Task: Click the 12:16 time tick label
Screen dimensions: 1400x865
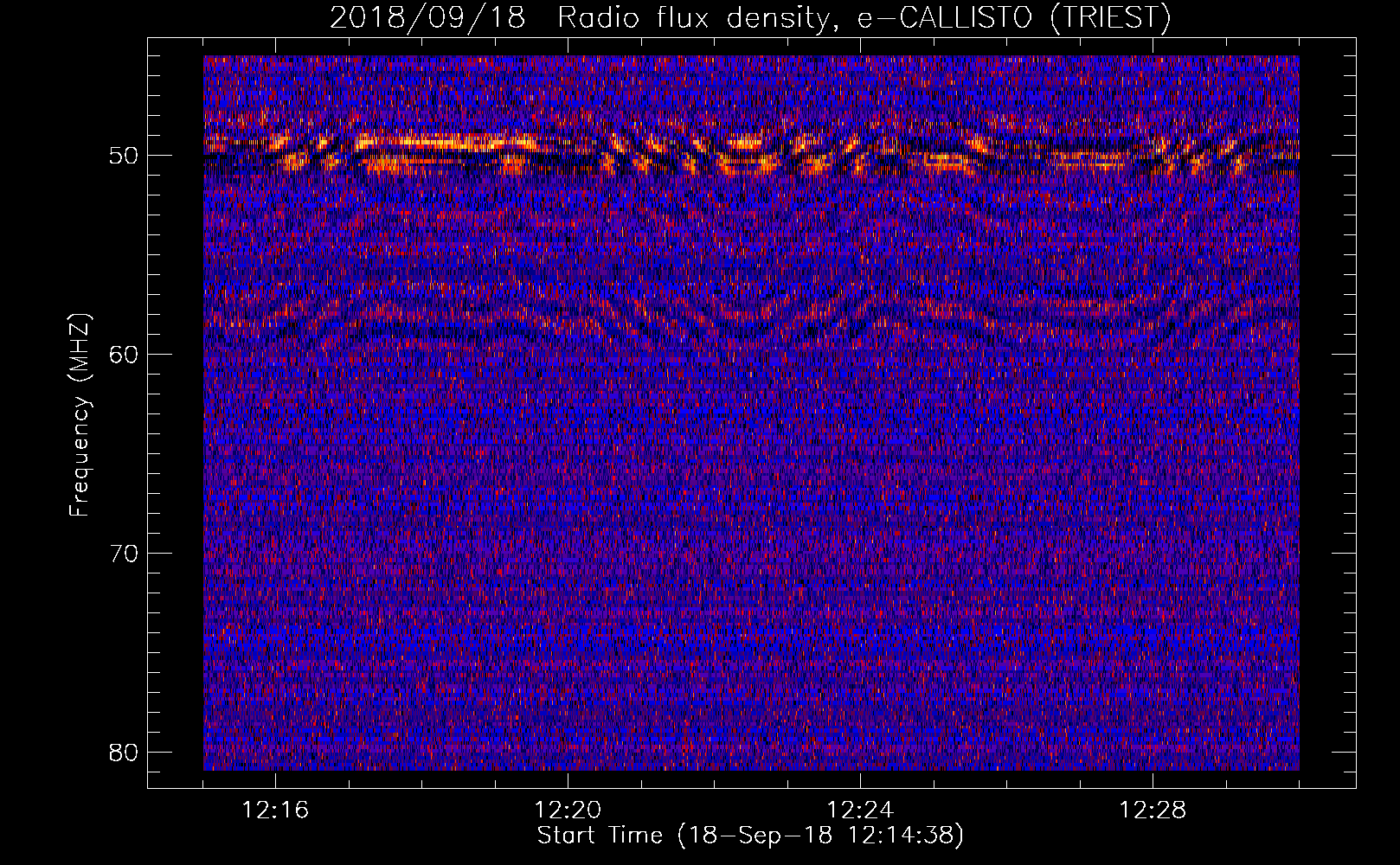Action: point(275,811)
